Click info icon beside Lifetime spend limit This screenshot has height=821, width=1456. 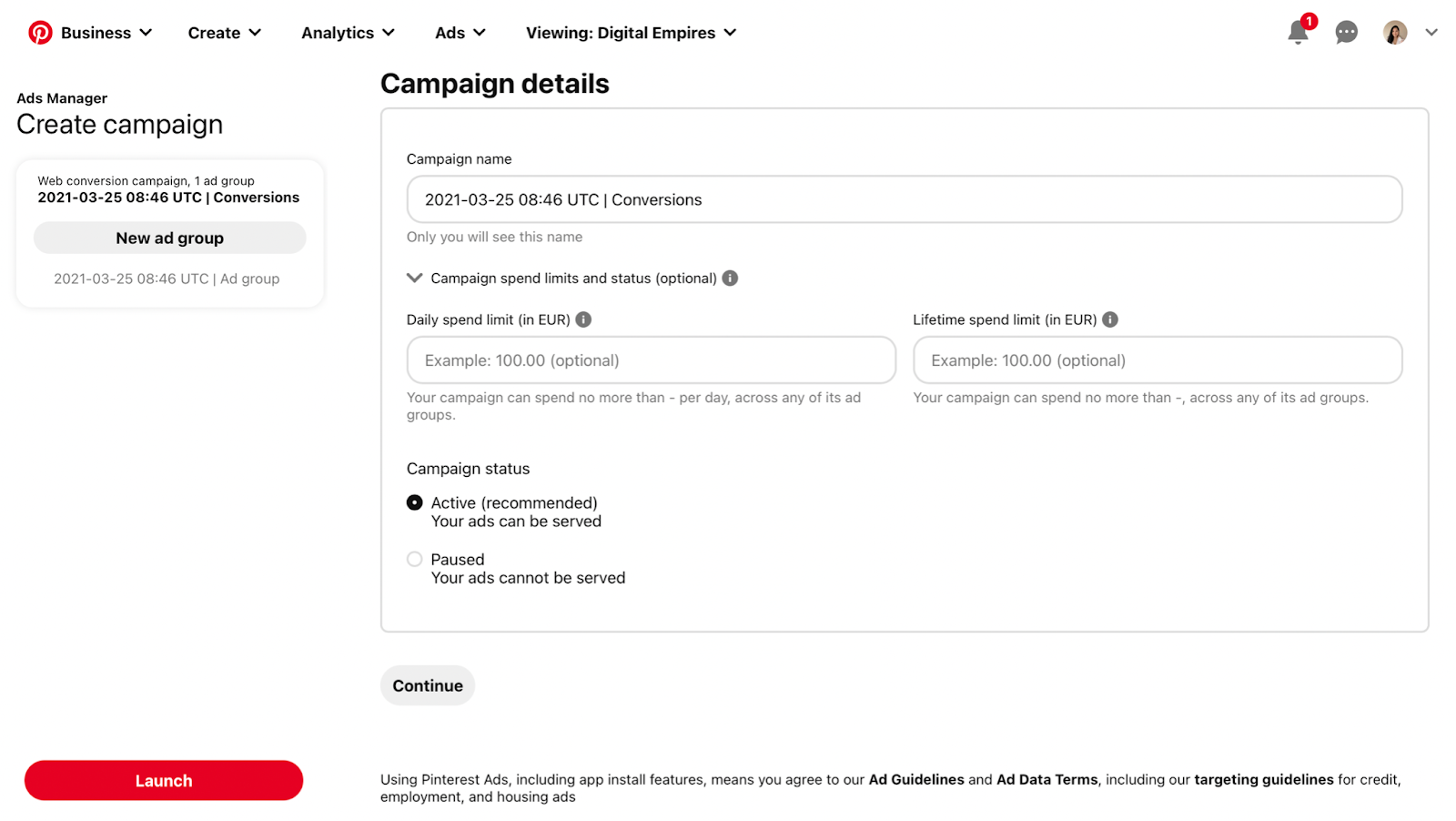point(1110,319)
